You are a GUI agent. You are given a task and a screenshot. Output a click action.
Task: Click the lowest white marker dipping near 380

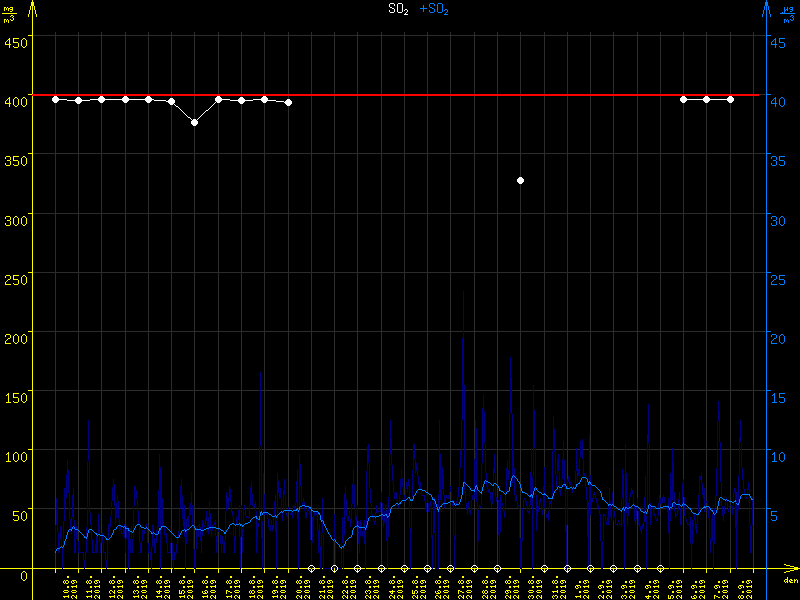(195, 122)
